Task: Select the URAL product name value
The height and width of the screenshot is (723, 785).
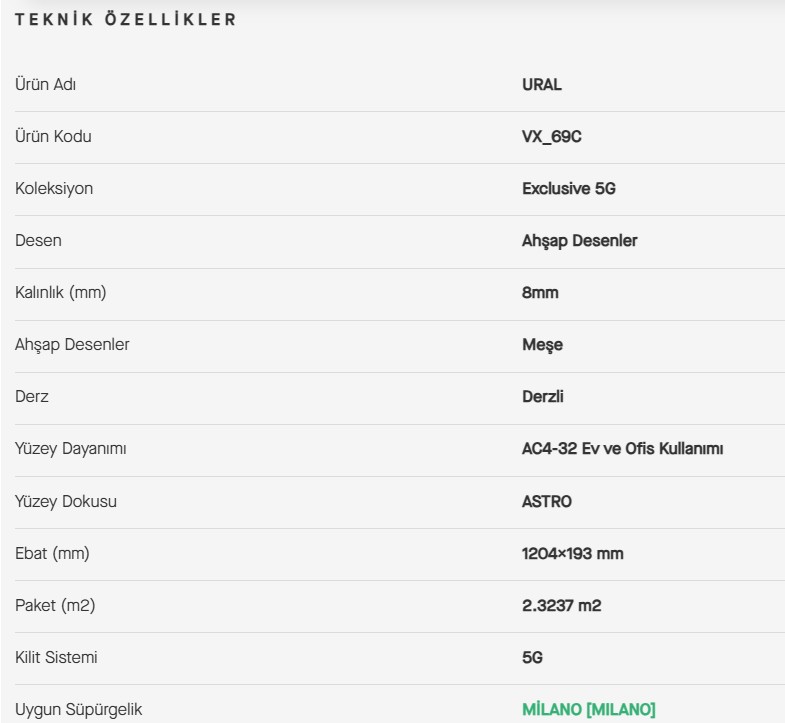Action: pyautogui.click(x=542, y=84)
